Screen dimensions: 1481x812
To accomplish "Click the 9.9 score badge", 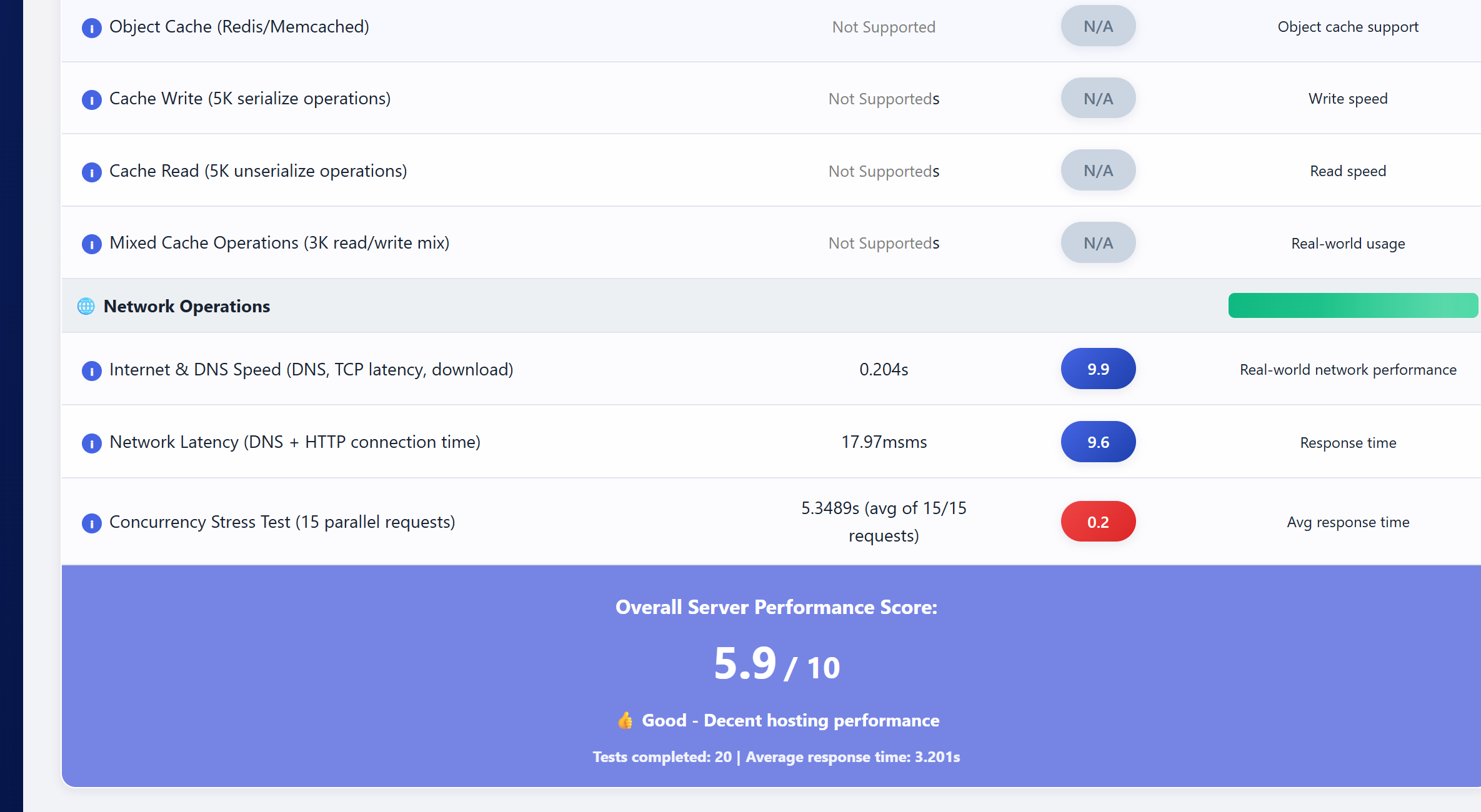I will click(x=1098, y=369).
